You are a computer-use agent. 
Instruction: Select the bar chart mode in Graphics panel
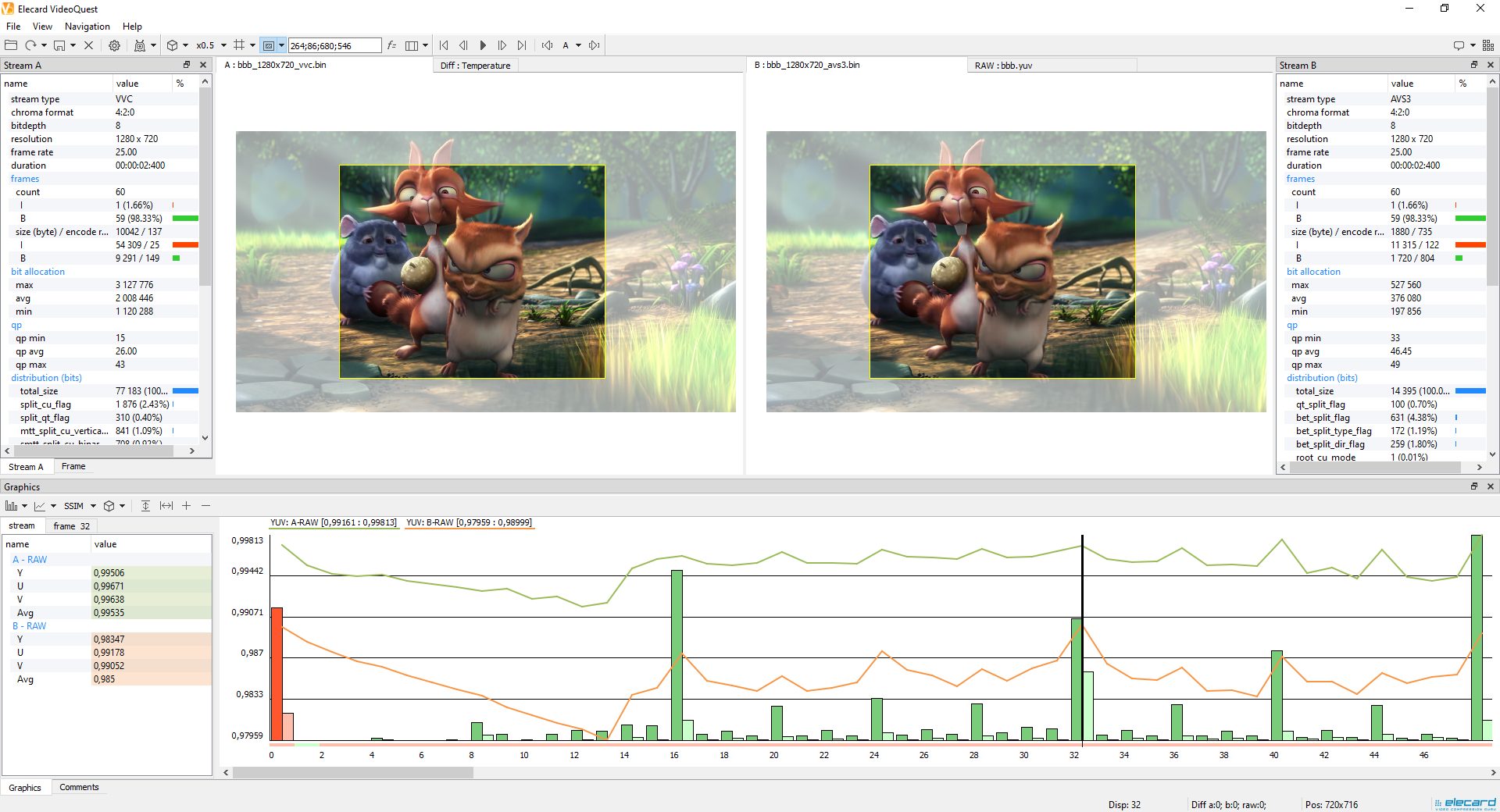11,506
